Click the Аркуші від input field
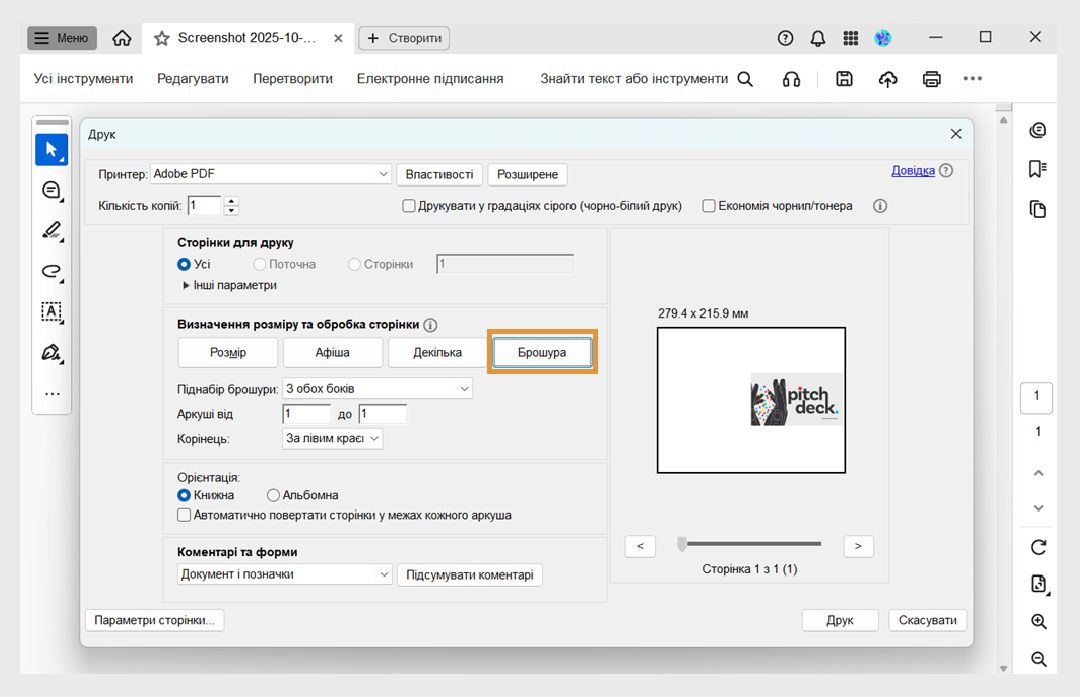Screen dimensions: 1080x697 click(307, 414)
